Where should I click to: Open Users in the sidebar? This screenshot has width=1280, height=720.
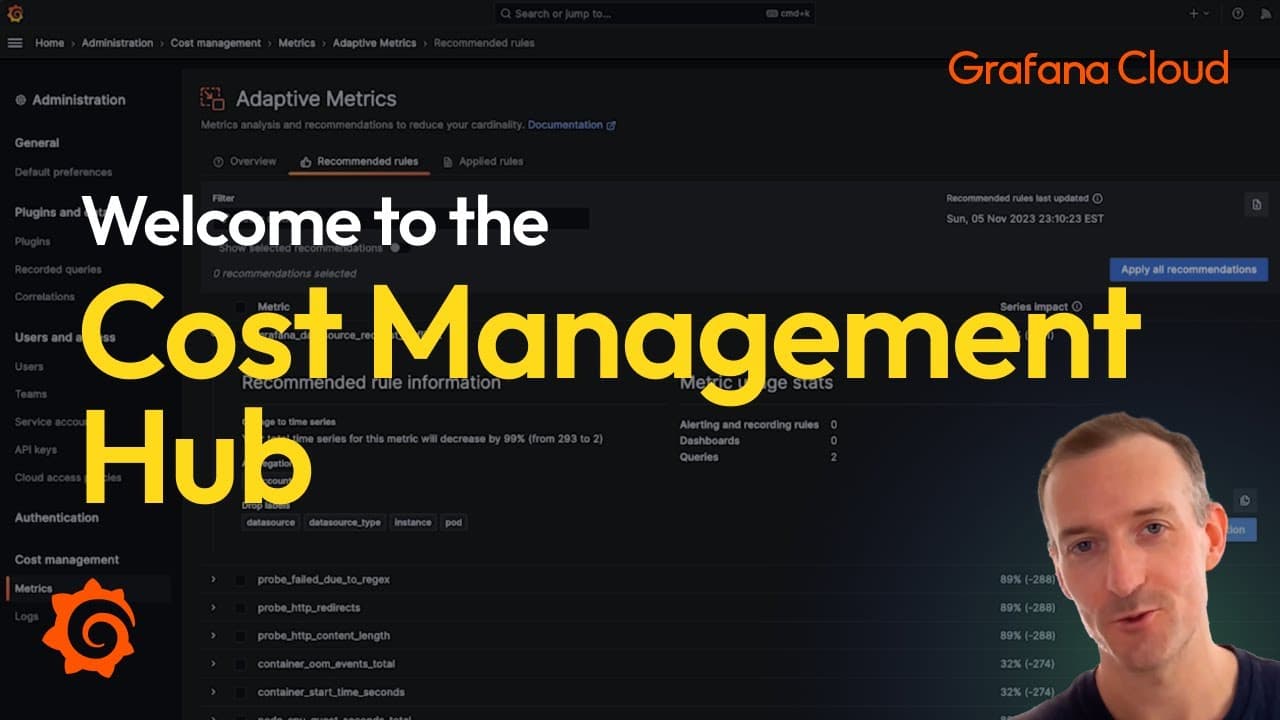click(29, 366)
